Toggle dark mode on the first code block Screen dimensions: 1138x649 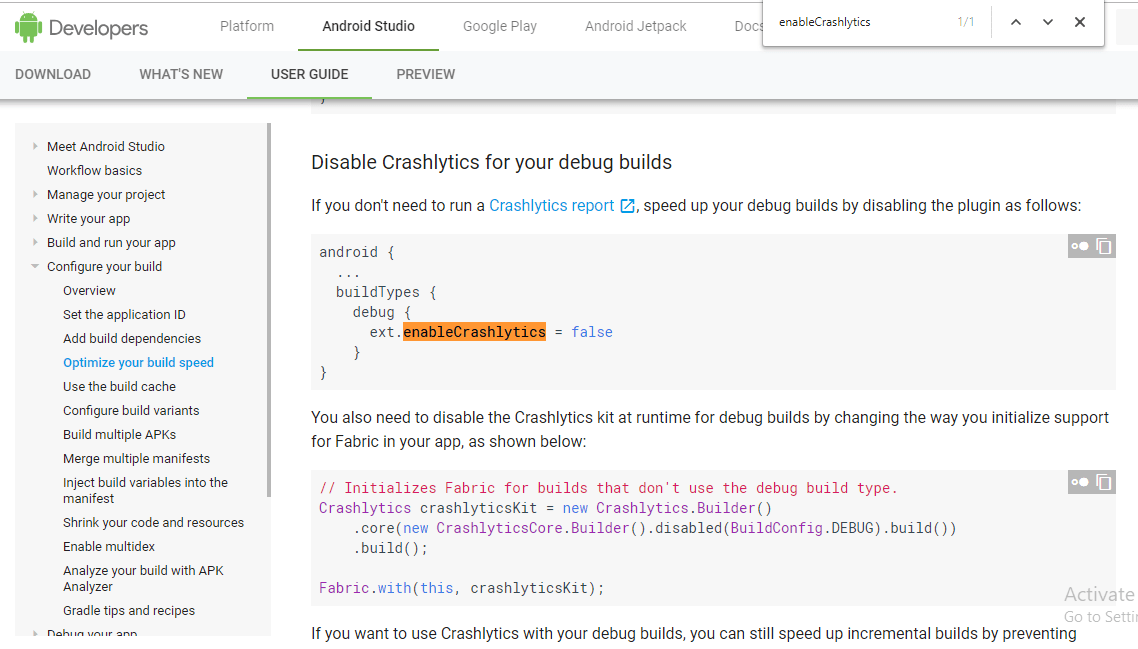(x=1080, y=246)
